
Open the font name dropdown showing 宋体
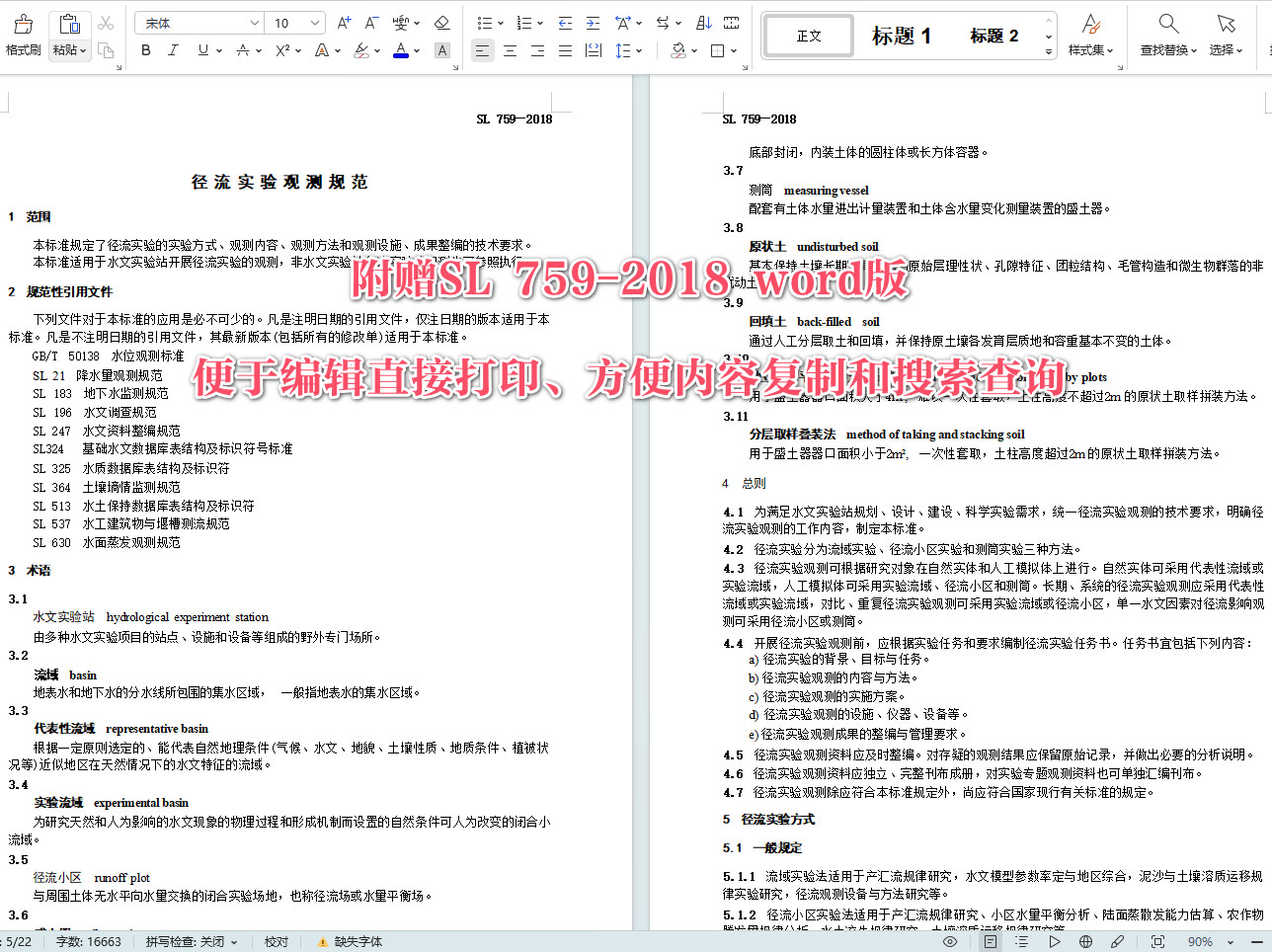[x=198, y=22]
